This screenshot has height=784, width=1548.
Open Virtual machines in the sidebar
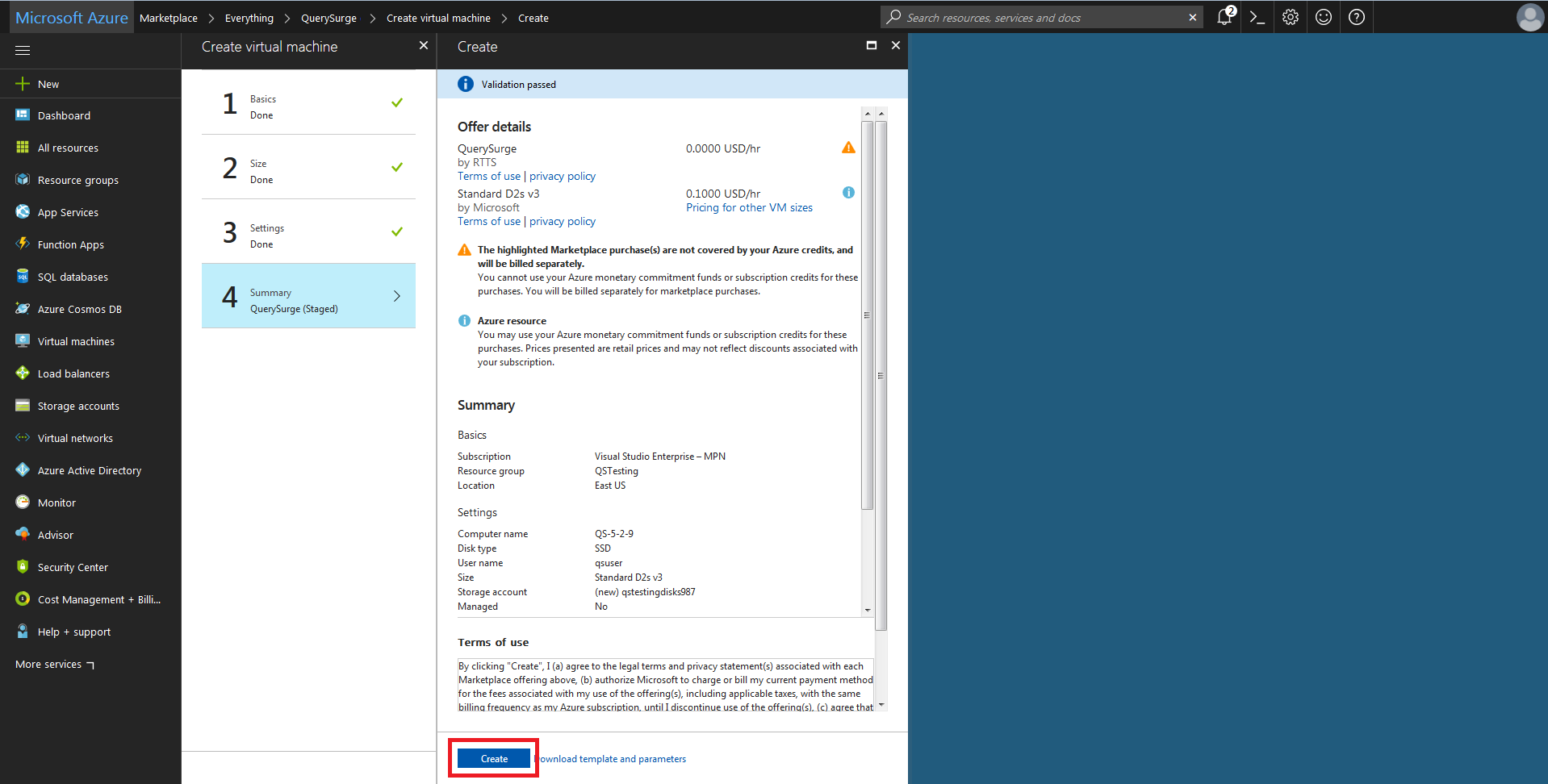[x=76, y=342]
